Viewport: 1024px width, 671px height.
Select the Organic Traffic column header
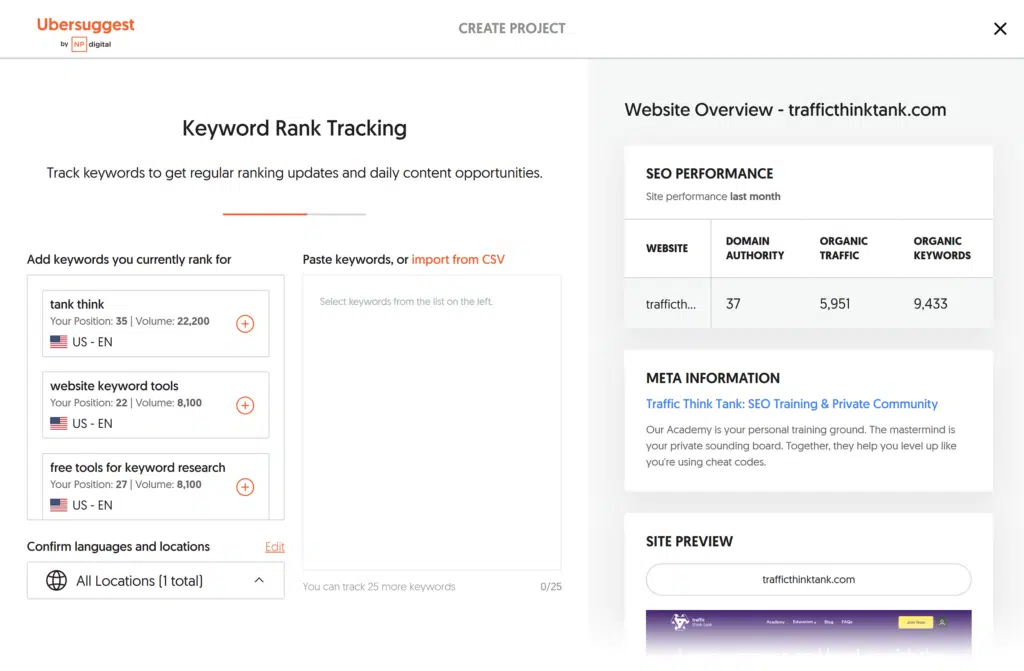click(843, 248)
